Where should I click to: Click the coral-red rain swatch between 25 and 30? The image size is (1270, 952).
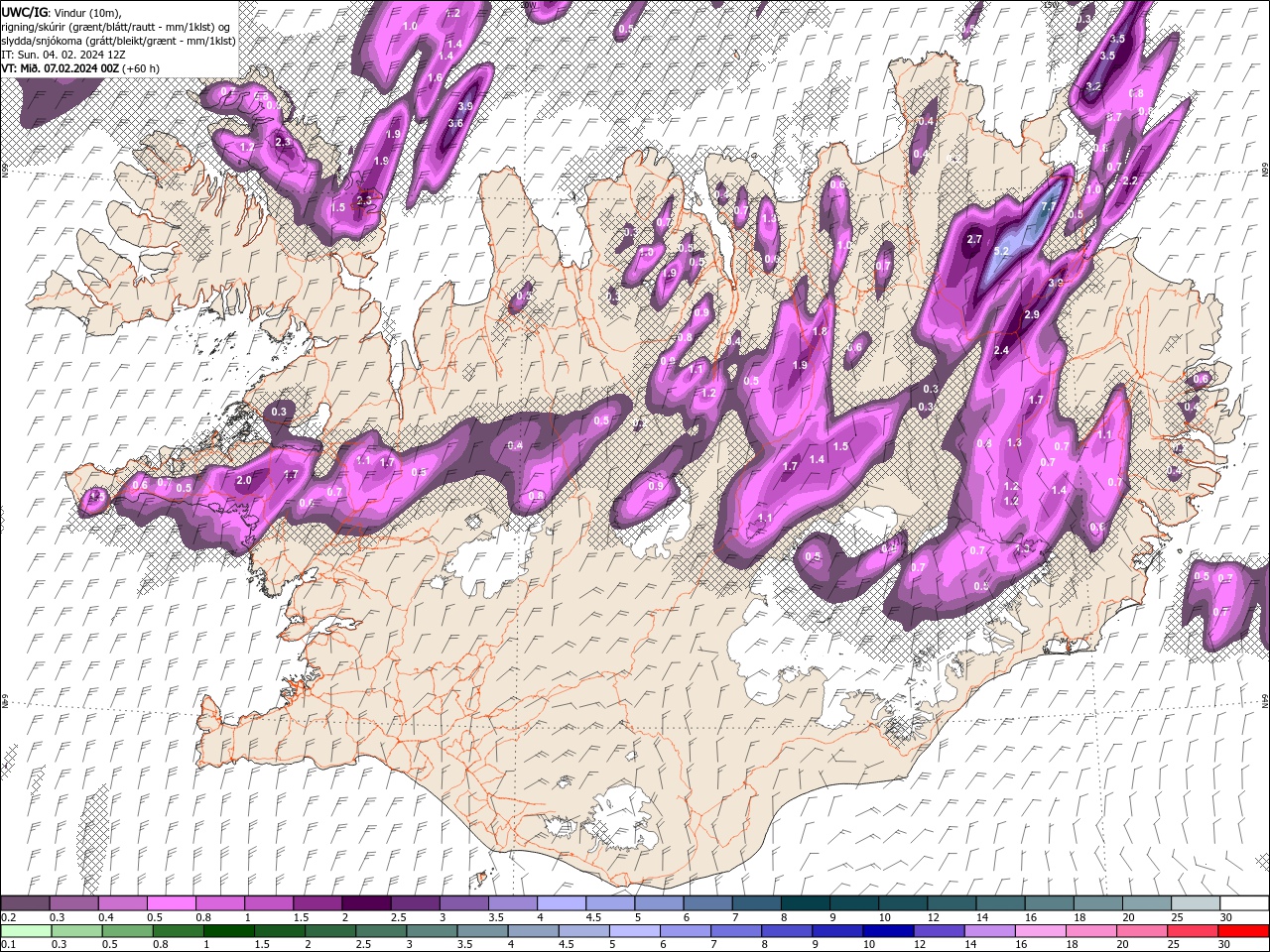pyautogui.click(x=1193, y=930)
